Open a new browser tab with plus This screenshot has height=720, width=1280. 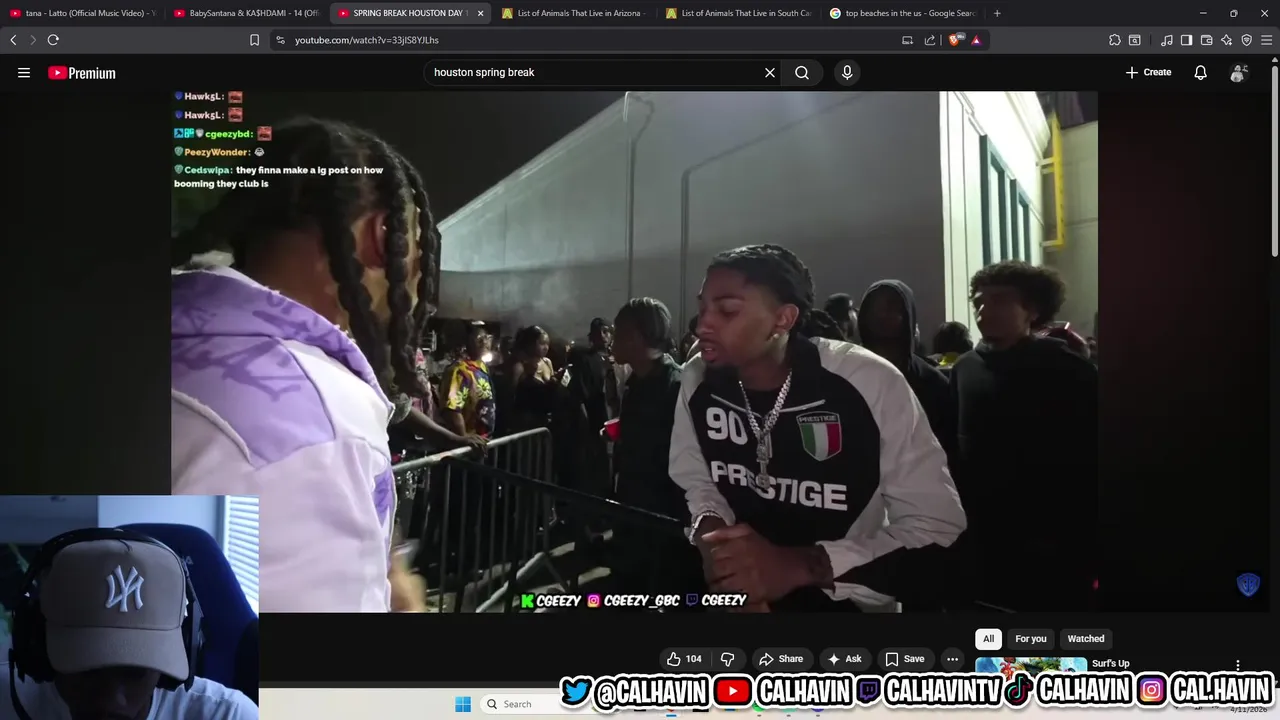pyautogui.click(x=997, y=13)
